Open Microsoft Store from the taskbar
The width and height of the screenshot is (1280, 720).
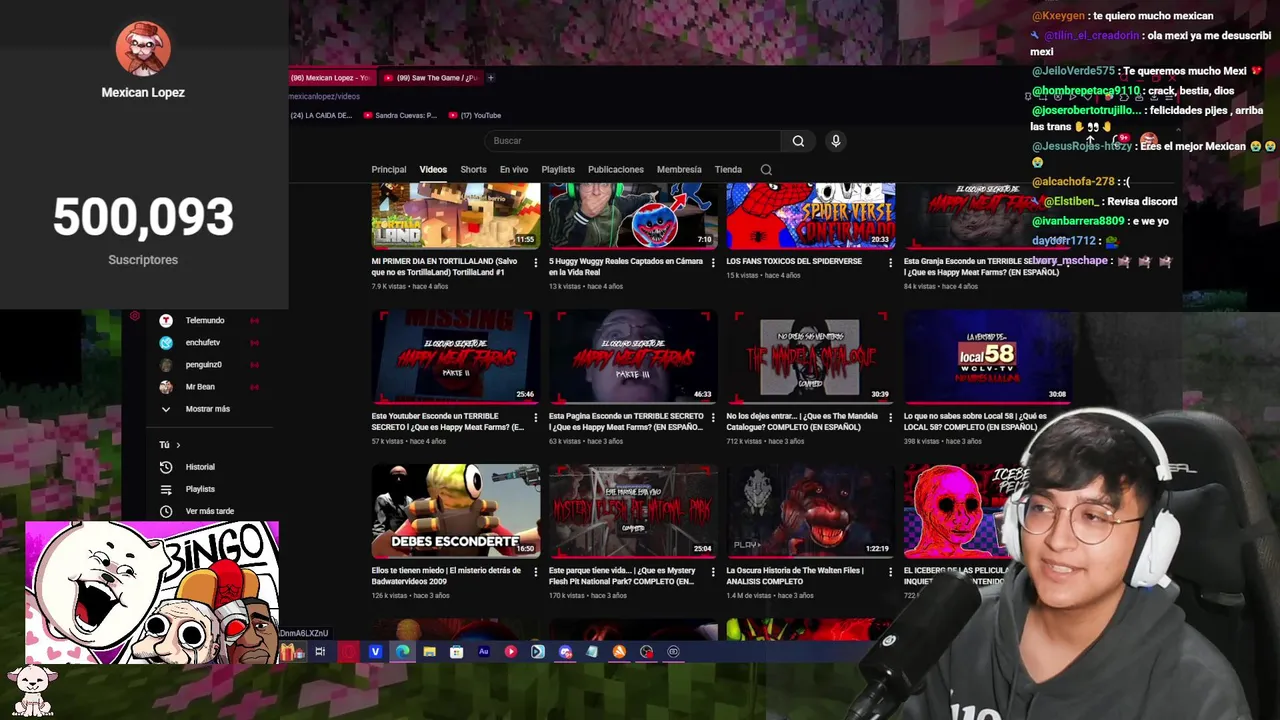pyautogui.click(x=456, y=652)
